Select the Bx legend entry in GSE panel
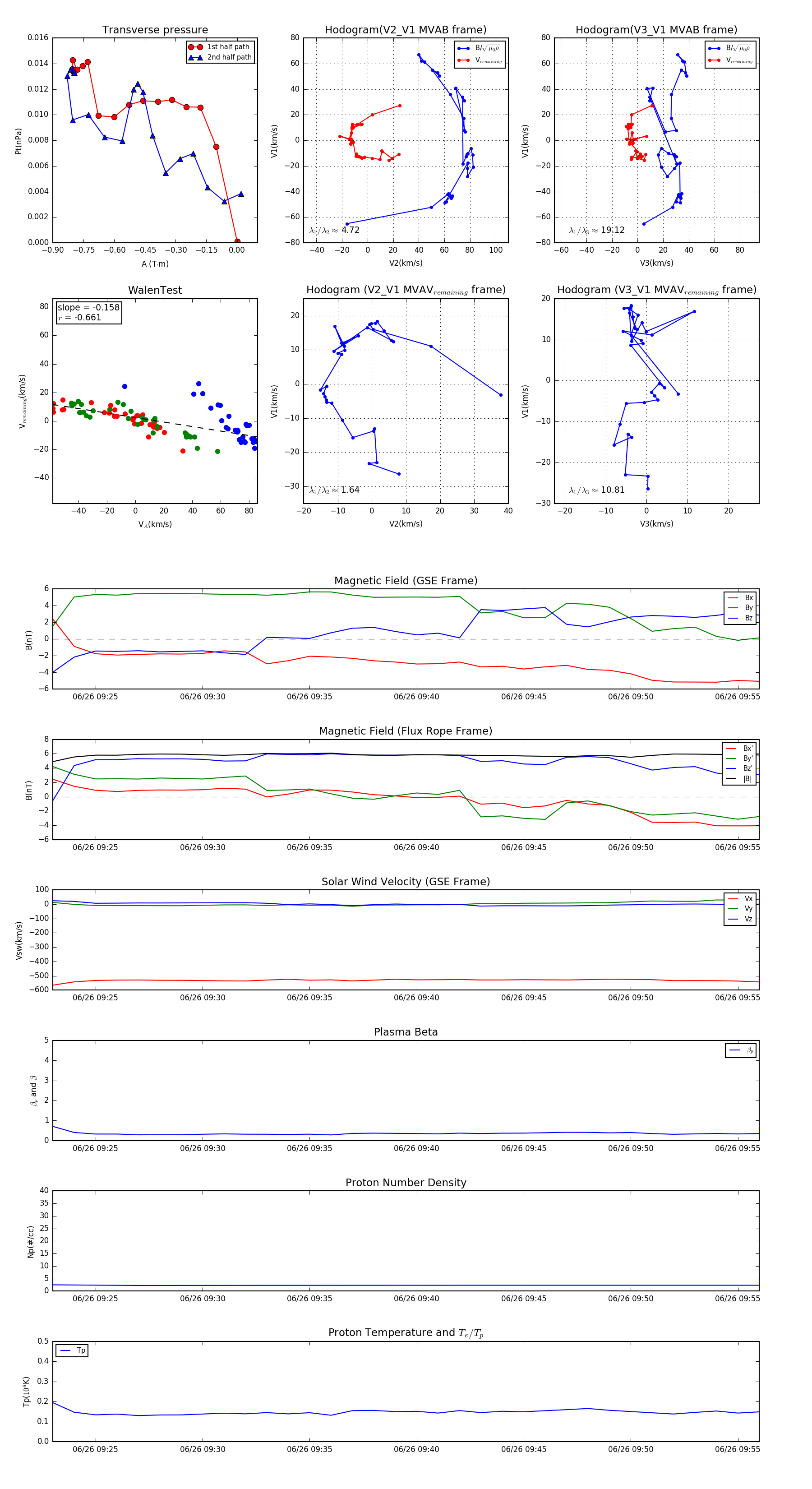 point(740,598)
